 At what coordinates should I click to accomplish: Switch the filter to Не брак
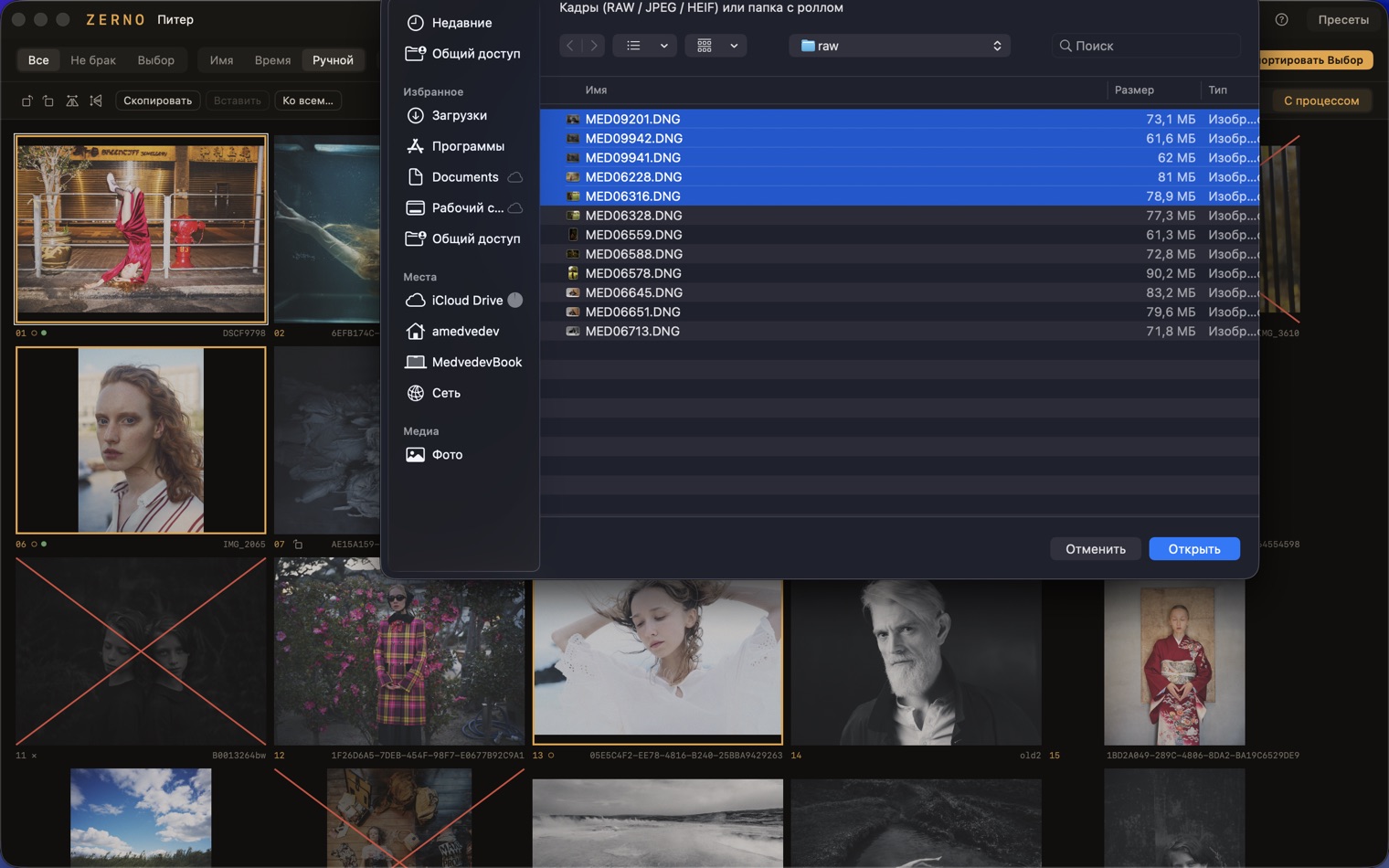(93, 60)
